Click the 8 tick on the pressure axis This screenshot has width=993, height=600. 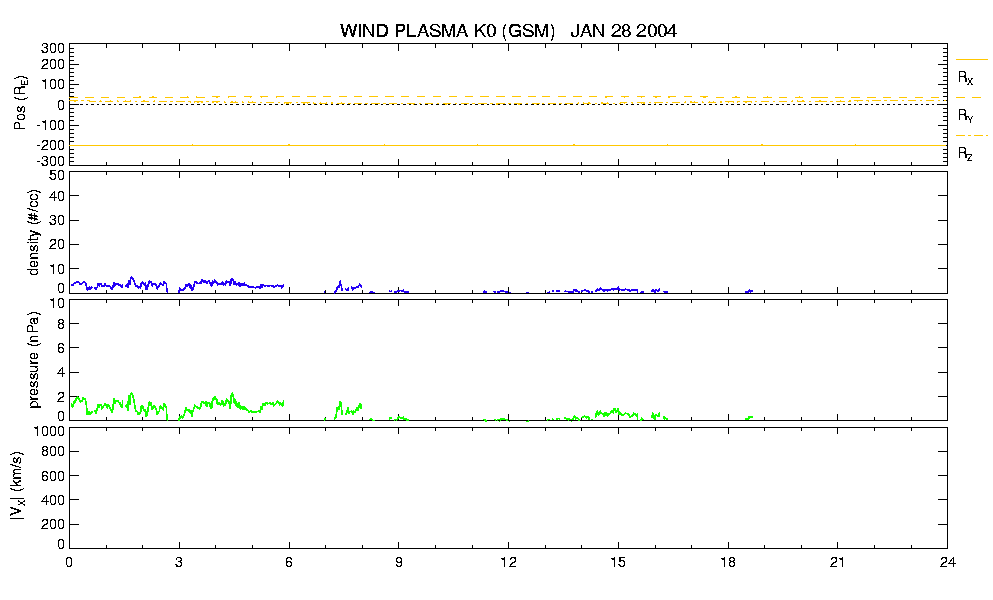coord(61,324)
